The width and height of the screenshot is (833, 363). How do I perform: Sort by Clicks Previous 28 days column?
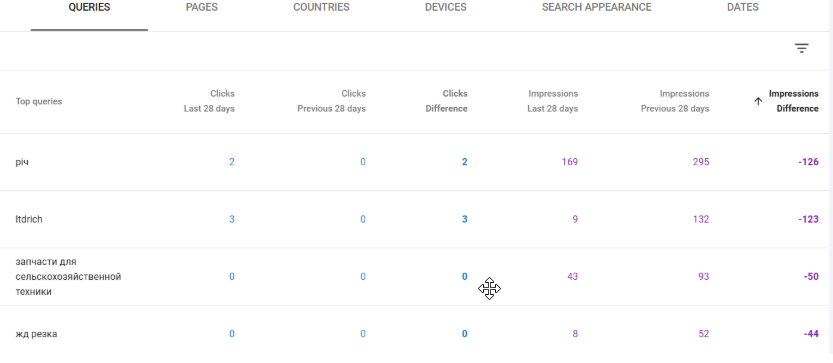(332, 101)
